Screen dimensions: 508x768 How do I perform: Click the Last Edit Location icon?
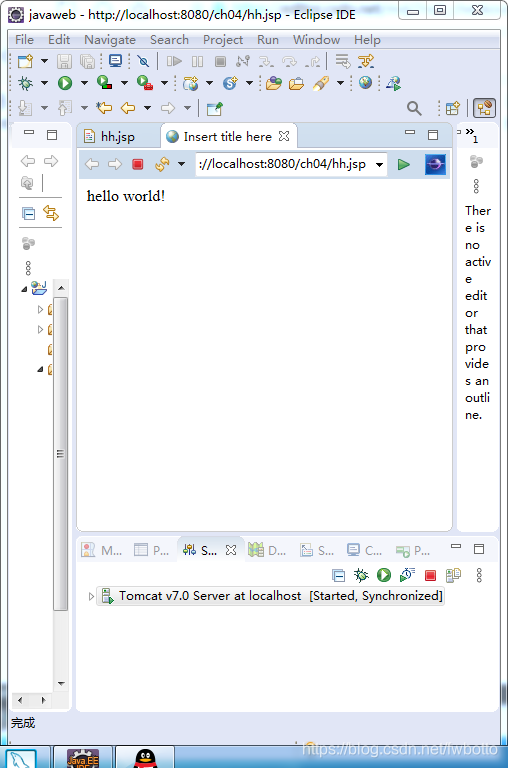point(104,108)
